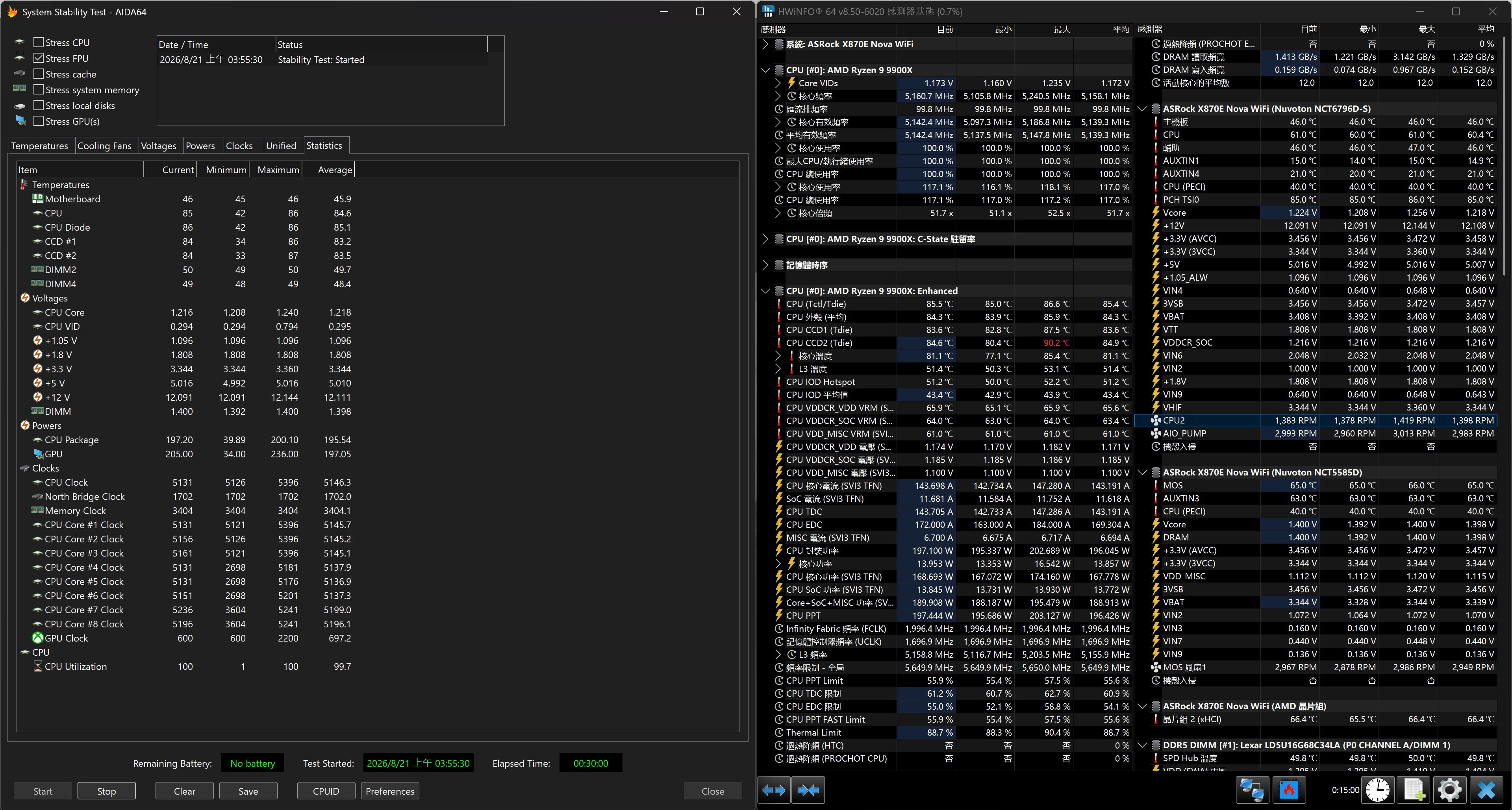Open CPUID from AIDA64

coord(326,791)
